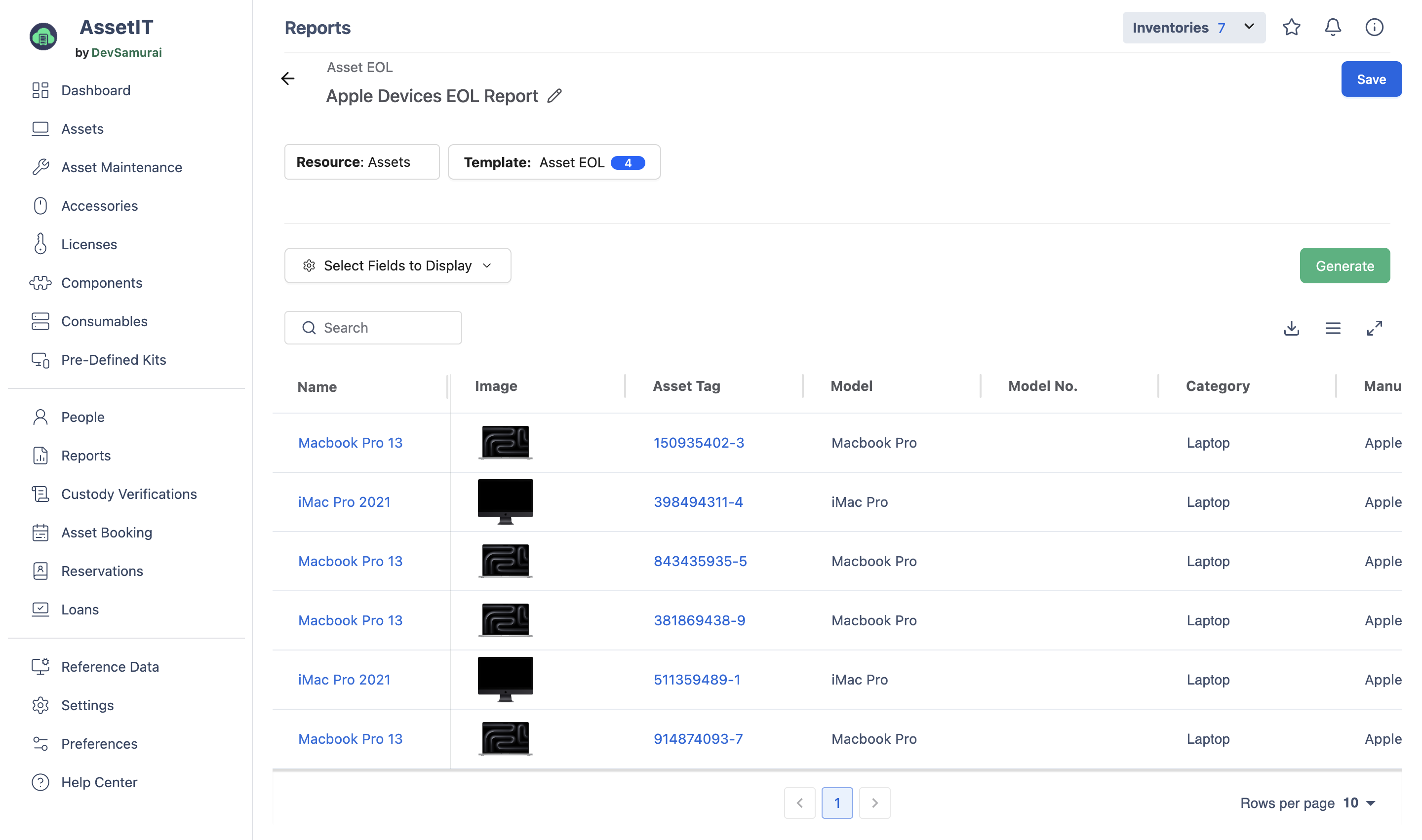Image resolution: width=1422 pixels, height=840 pixels.
Task: Expand the Inventories dropdown
Action: pos(1193,28)
